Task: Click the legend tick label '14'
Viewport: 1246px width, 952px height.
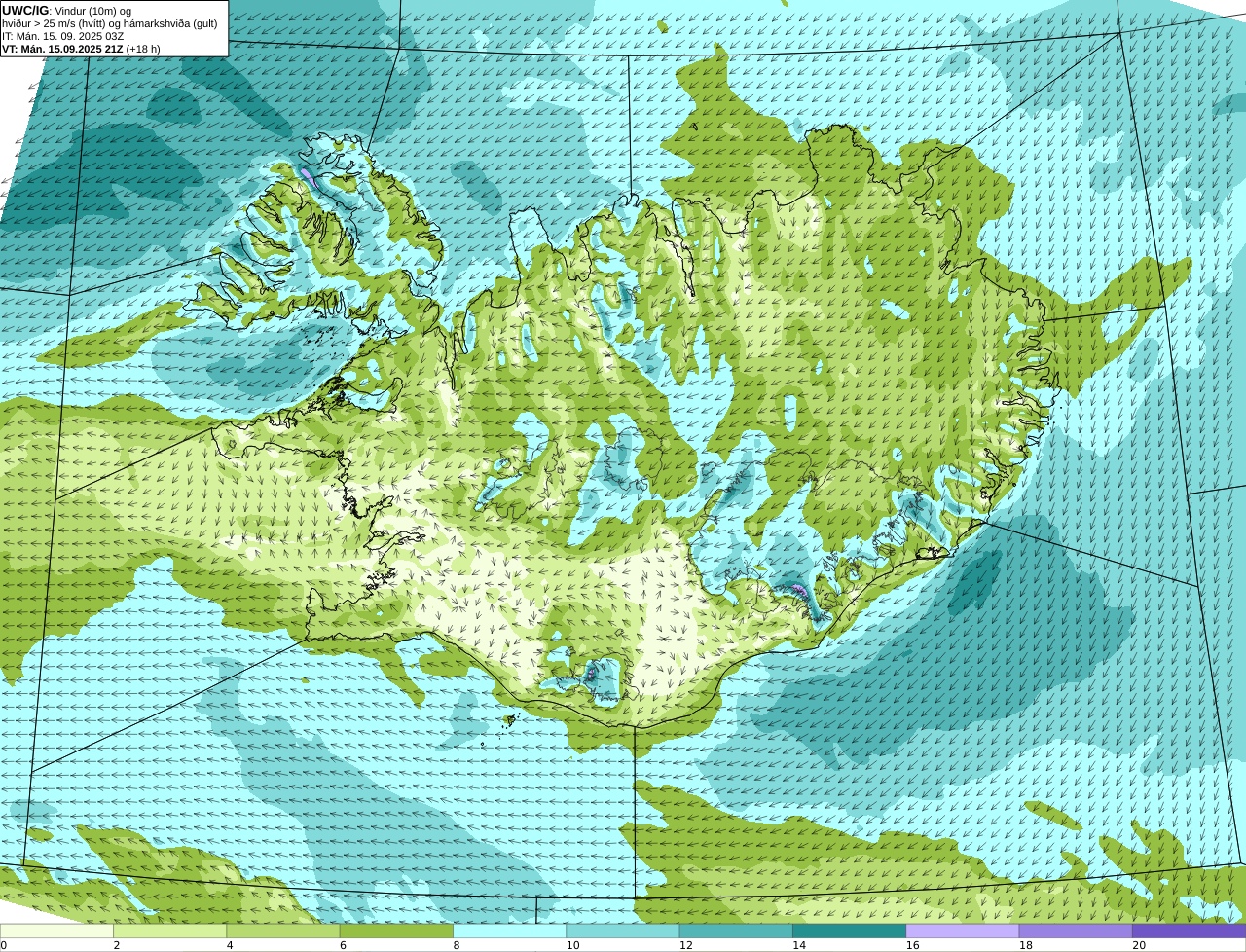Action: pyautogui.click(x=799, y=945)
